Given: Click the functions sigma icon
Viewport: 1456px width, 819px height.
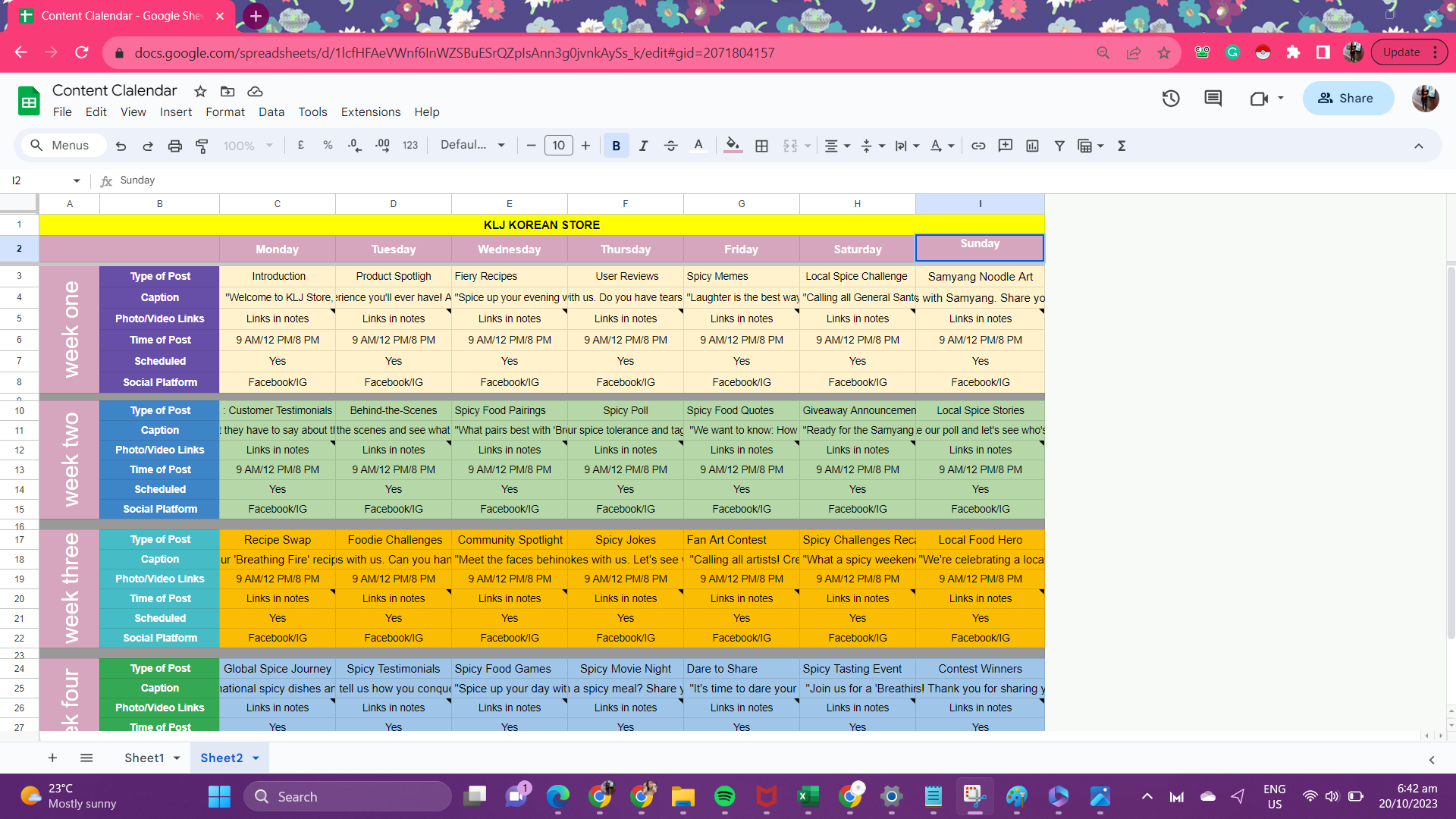Looking at the screenshot, I should pos(1122,146).
